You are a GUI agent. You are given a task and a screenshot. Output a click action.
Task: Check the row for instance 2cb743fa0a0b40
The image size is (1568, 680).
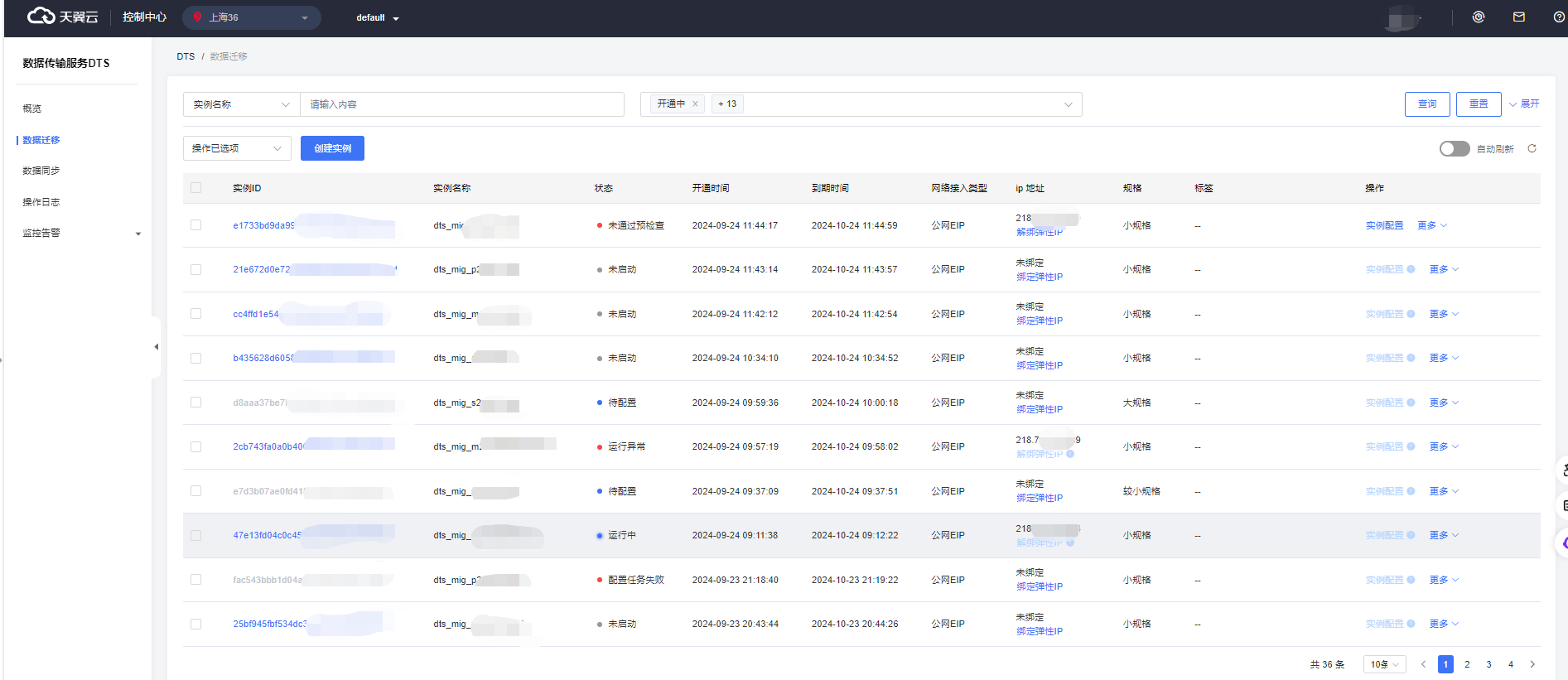pos(196,446)
